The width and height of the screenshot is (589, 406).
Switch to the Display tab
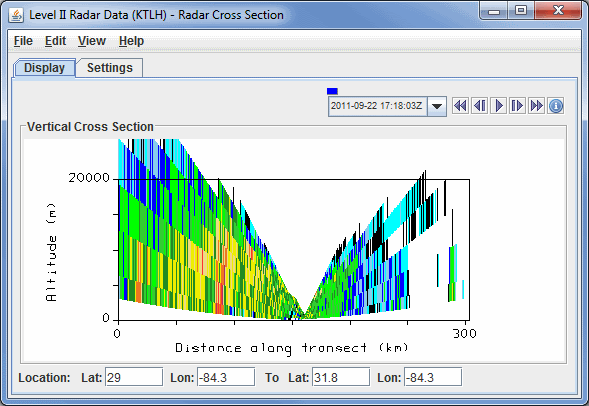(x=44, y=68)
